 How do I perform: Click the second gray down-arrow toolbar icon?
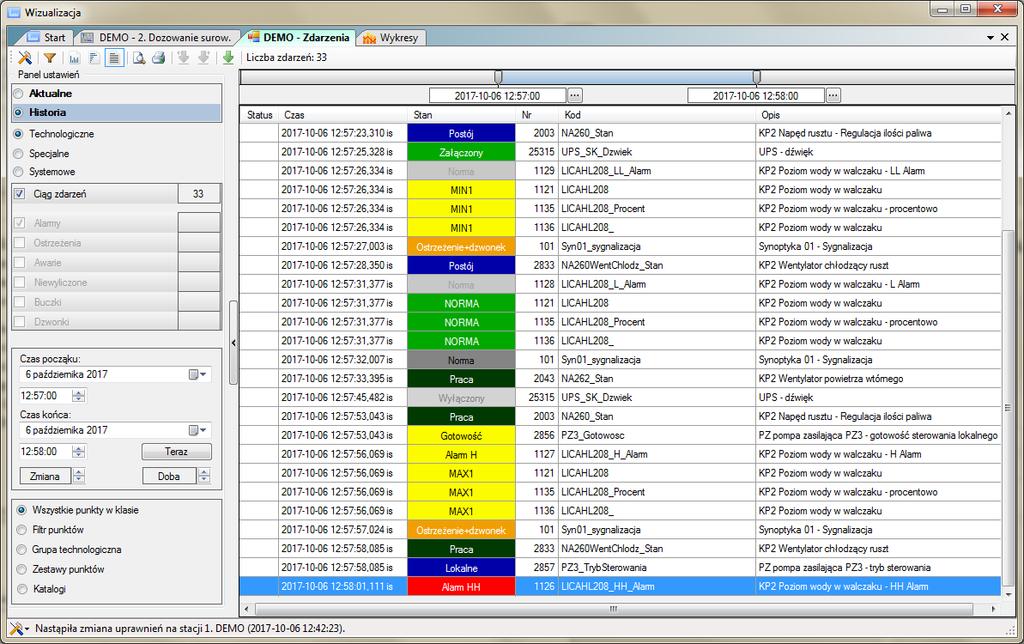(x=204, y=57)
